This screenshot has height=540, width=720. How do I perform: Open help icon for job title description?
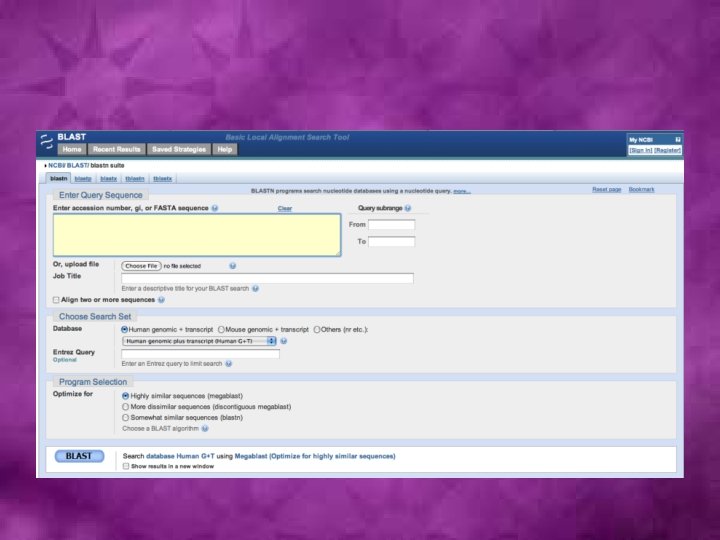pyautogui.click(x=255, y=288)
